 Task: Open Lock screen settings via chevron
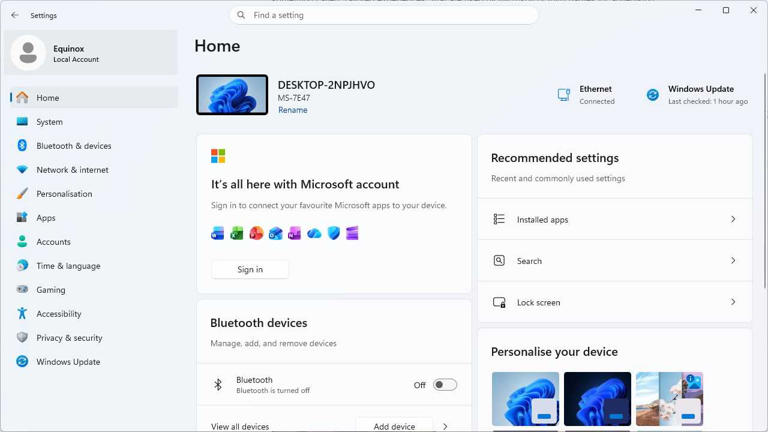pos(733,302)
